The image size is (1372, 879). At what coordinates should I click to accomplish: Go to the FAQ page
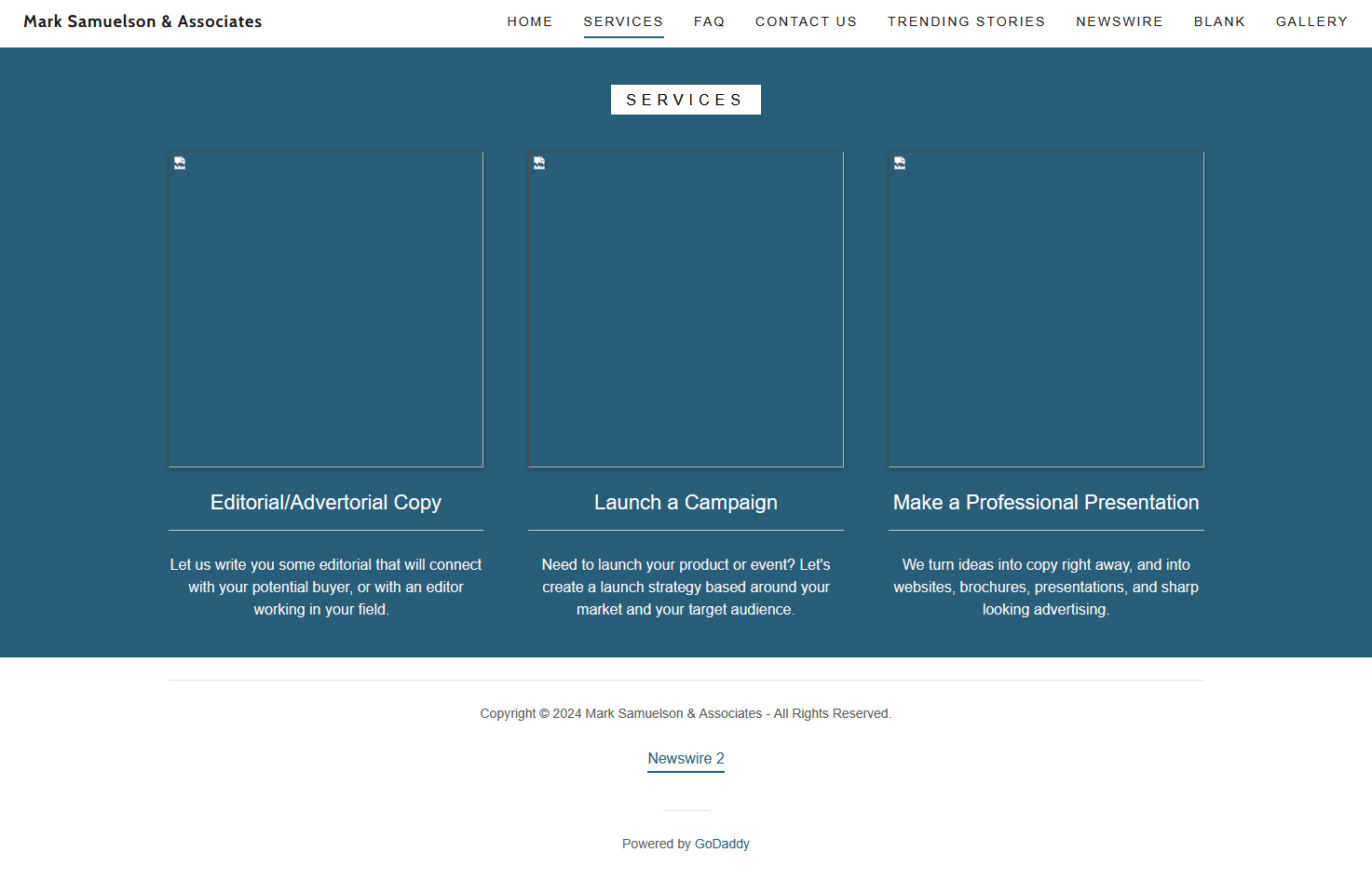(x=709, y=21)
